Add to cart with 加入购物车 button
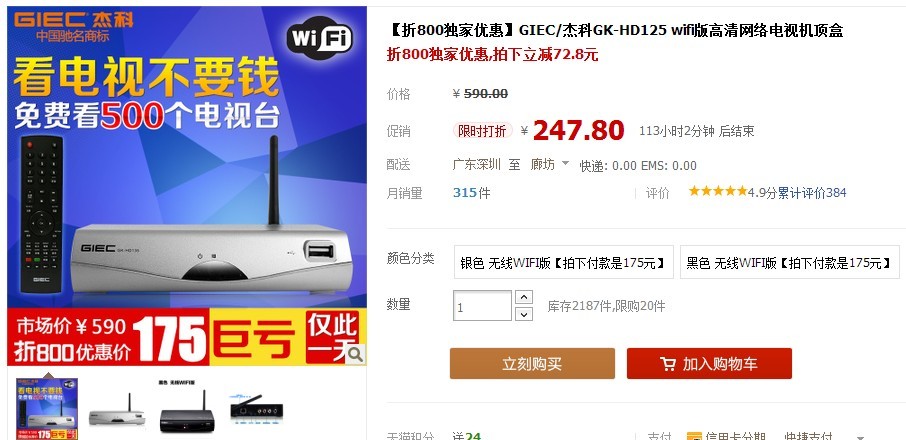Image resolution: width=906 pixels, height=440 pixels. pyautogui.click(x=709, y=363)
